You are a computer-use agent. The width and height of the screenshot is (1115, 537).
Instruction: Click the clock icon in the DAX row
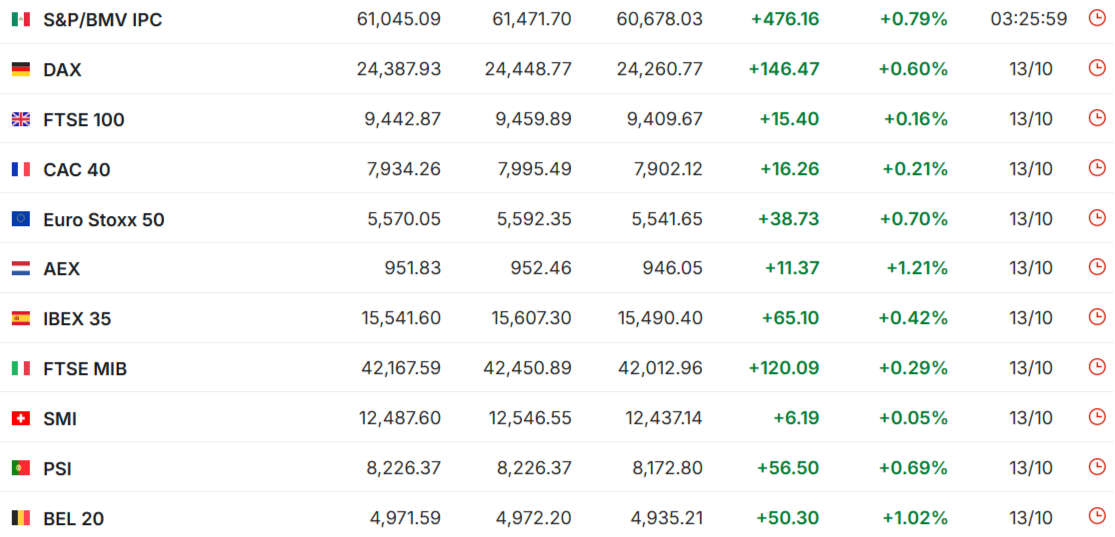click(x=1097, y=68)
